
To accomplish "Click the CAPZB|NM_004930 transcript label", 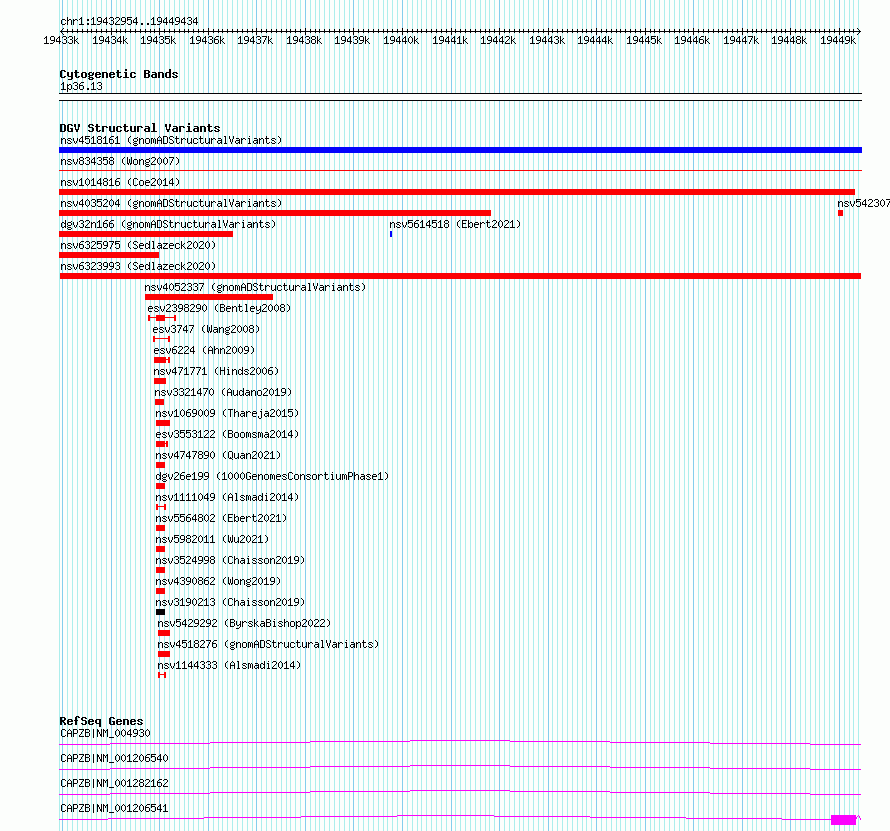I will click(x=105, y=733).
